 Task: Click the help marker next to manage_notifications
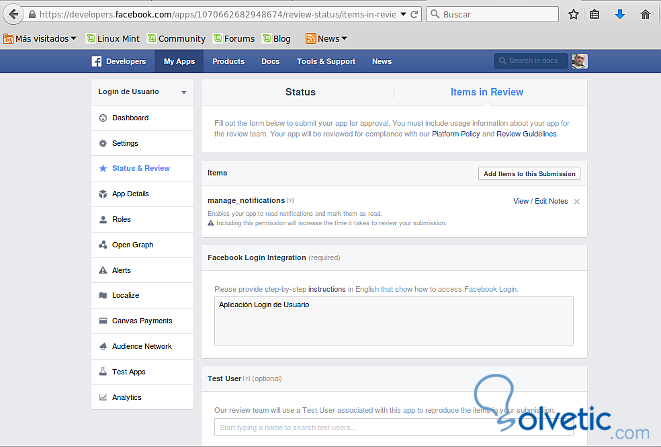click(x=290, y=201)
